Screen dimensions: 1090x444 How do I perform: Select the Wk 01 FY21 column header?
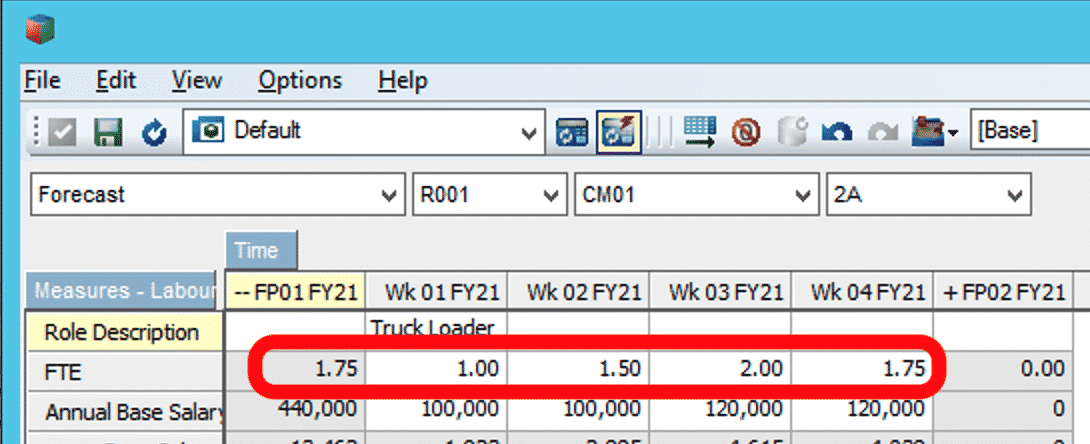[x=436, y=292]
